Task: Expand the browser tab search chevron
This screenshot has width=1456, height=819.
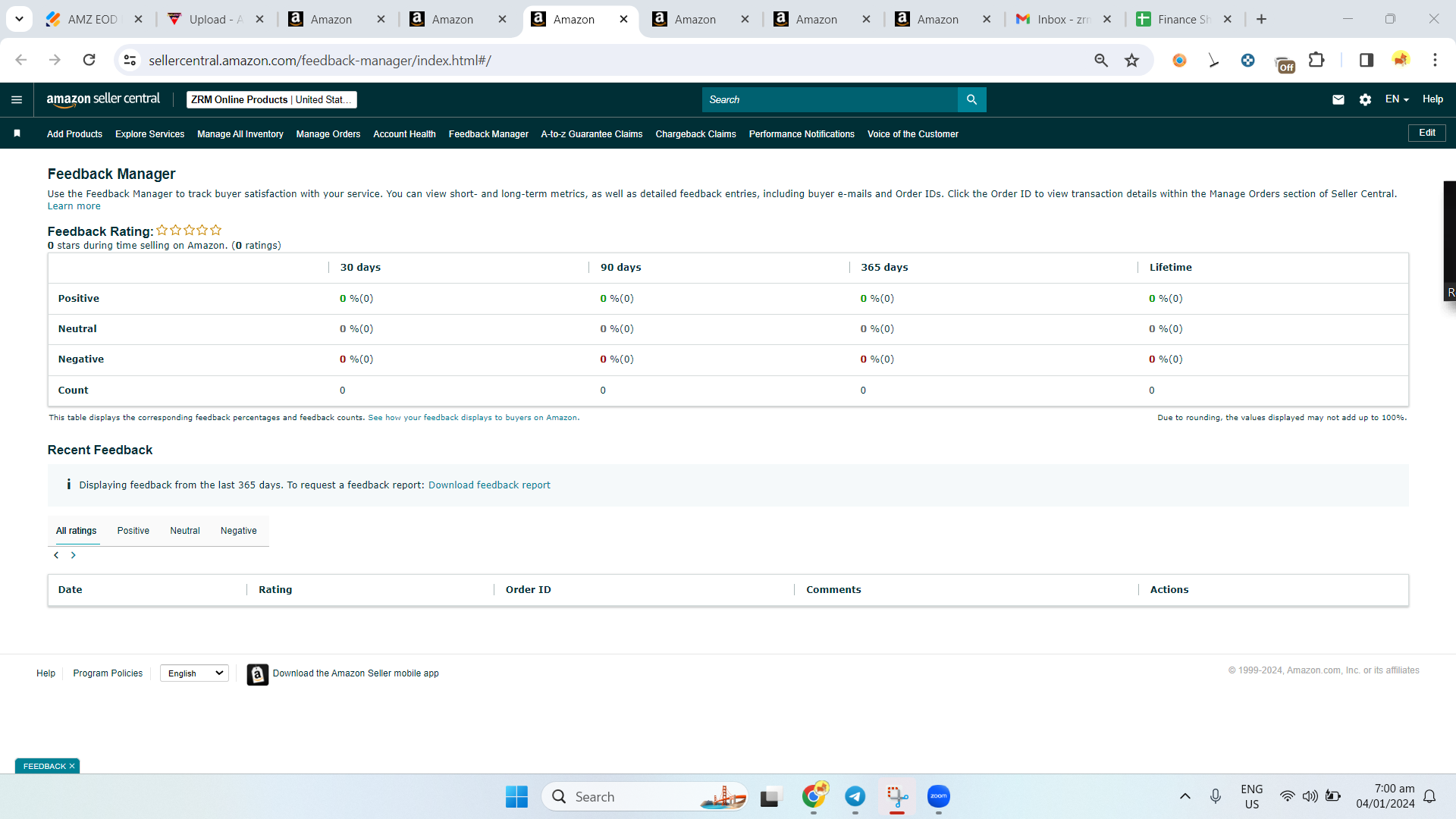Action: [x=19, y=19]
